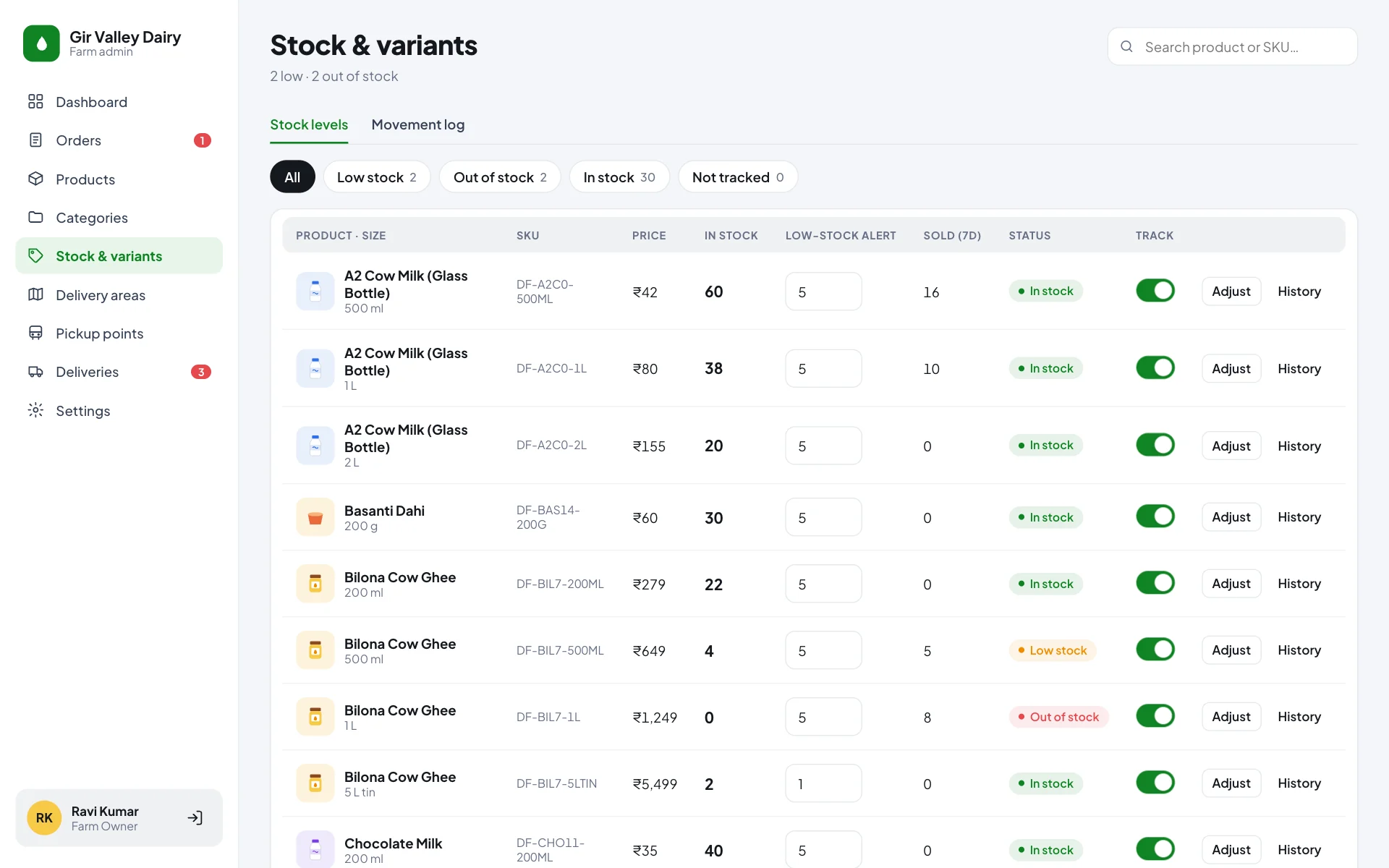Filter by In stock chip
This screenshot has height=868, width=1389.
pos(619,177)
